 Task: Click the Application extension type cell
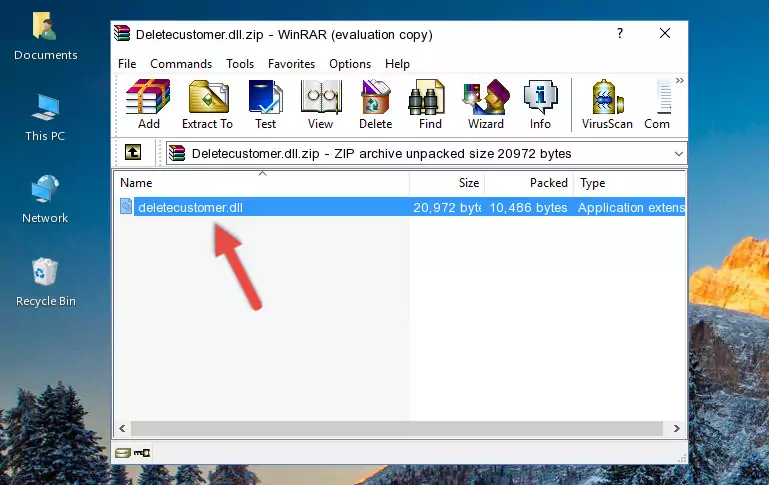tap(631, 207)
